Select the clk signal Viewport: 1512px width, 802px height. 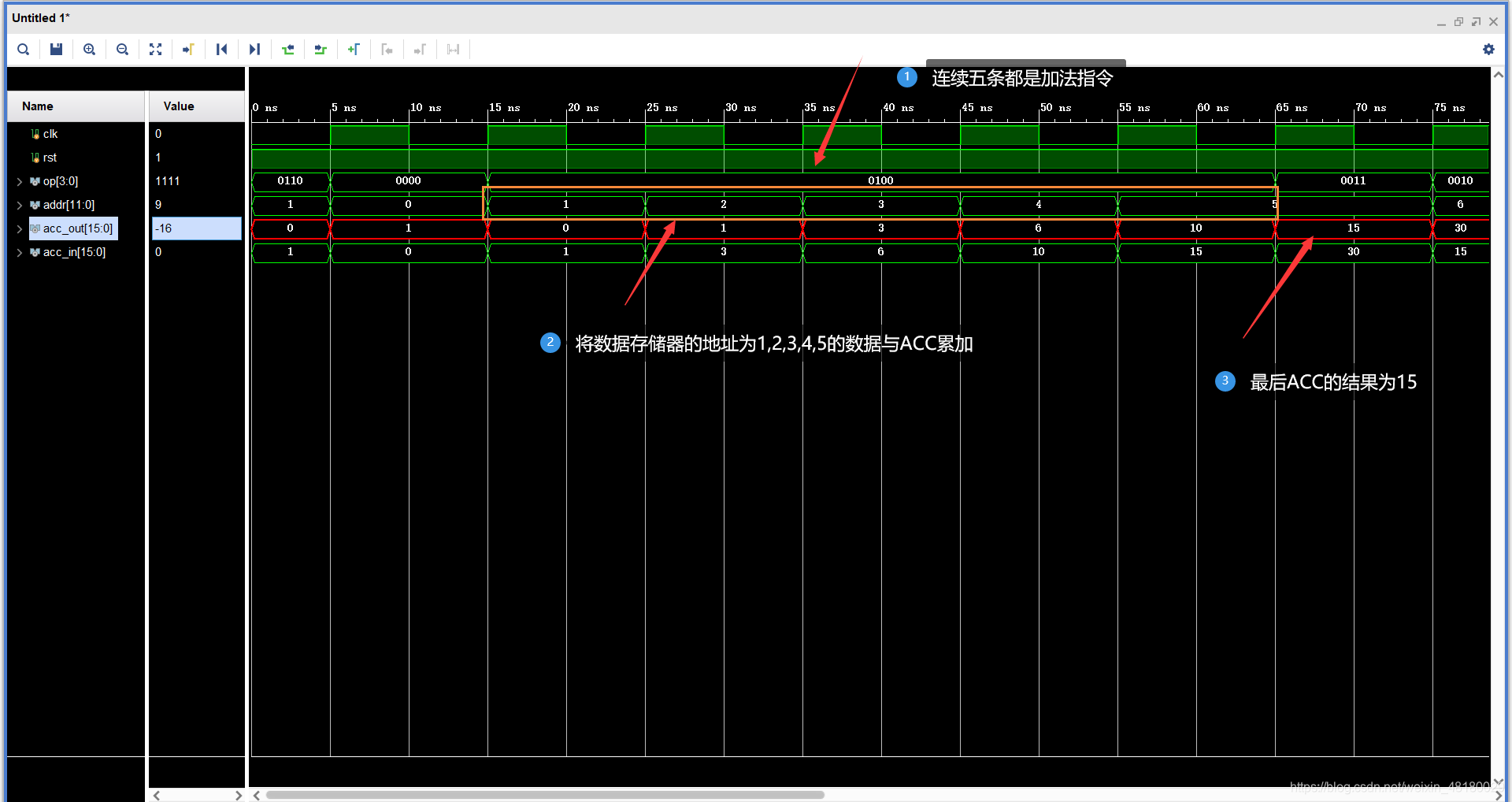point(50,134)
